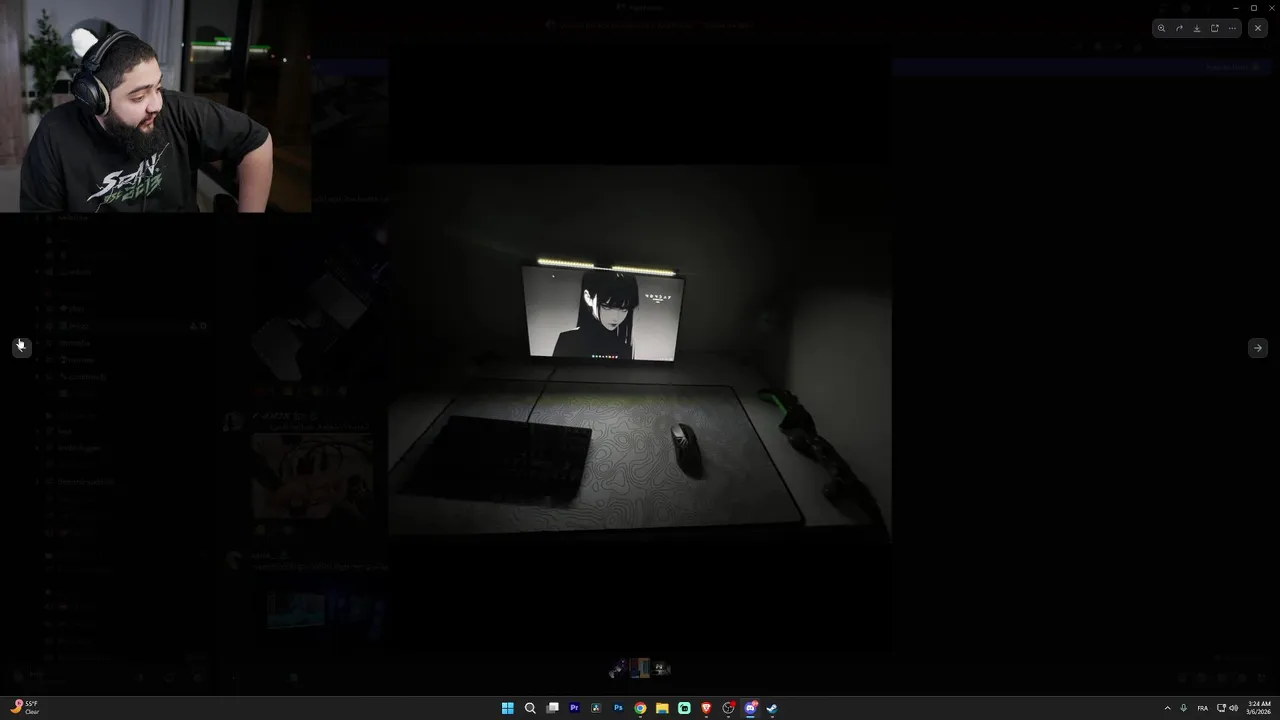Go to the previous image arrow
The width and height of the screenshot is (1280, 720).
(21, 346)
